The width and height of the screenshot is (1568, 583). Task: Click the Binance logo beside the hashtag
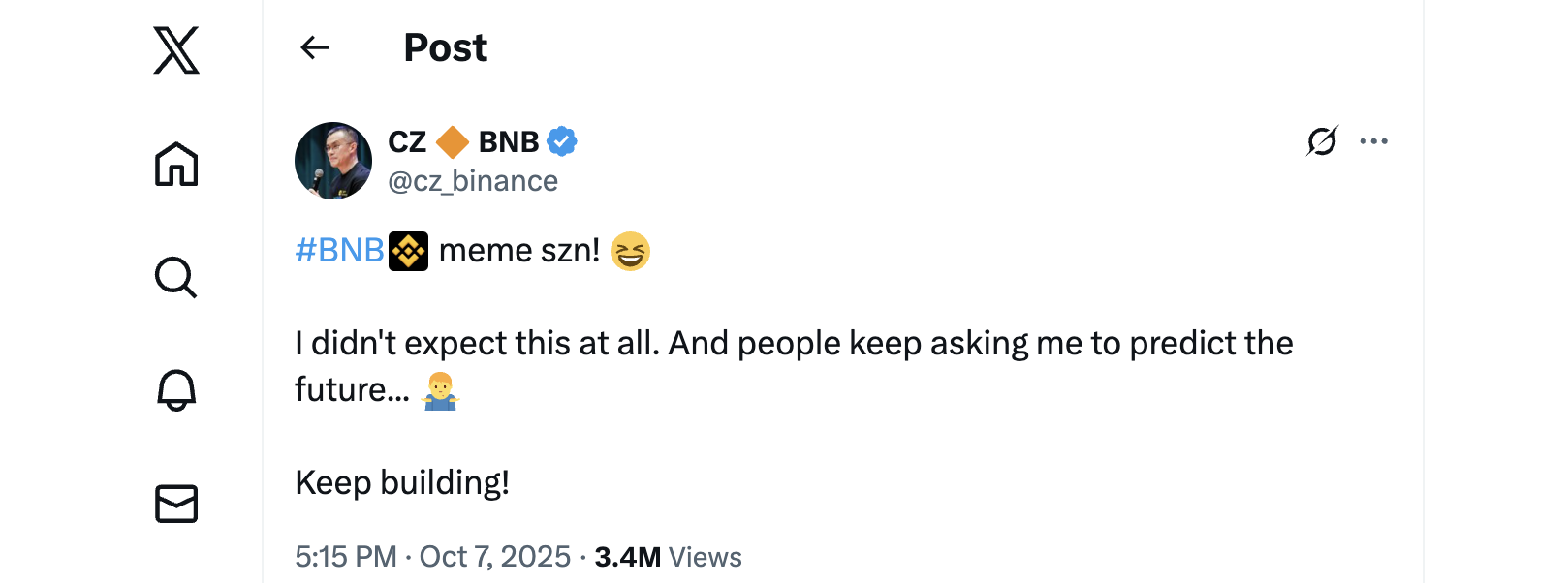408,251
